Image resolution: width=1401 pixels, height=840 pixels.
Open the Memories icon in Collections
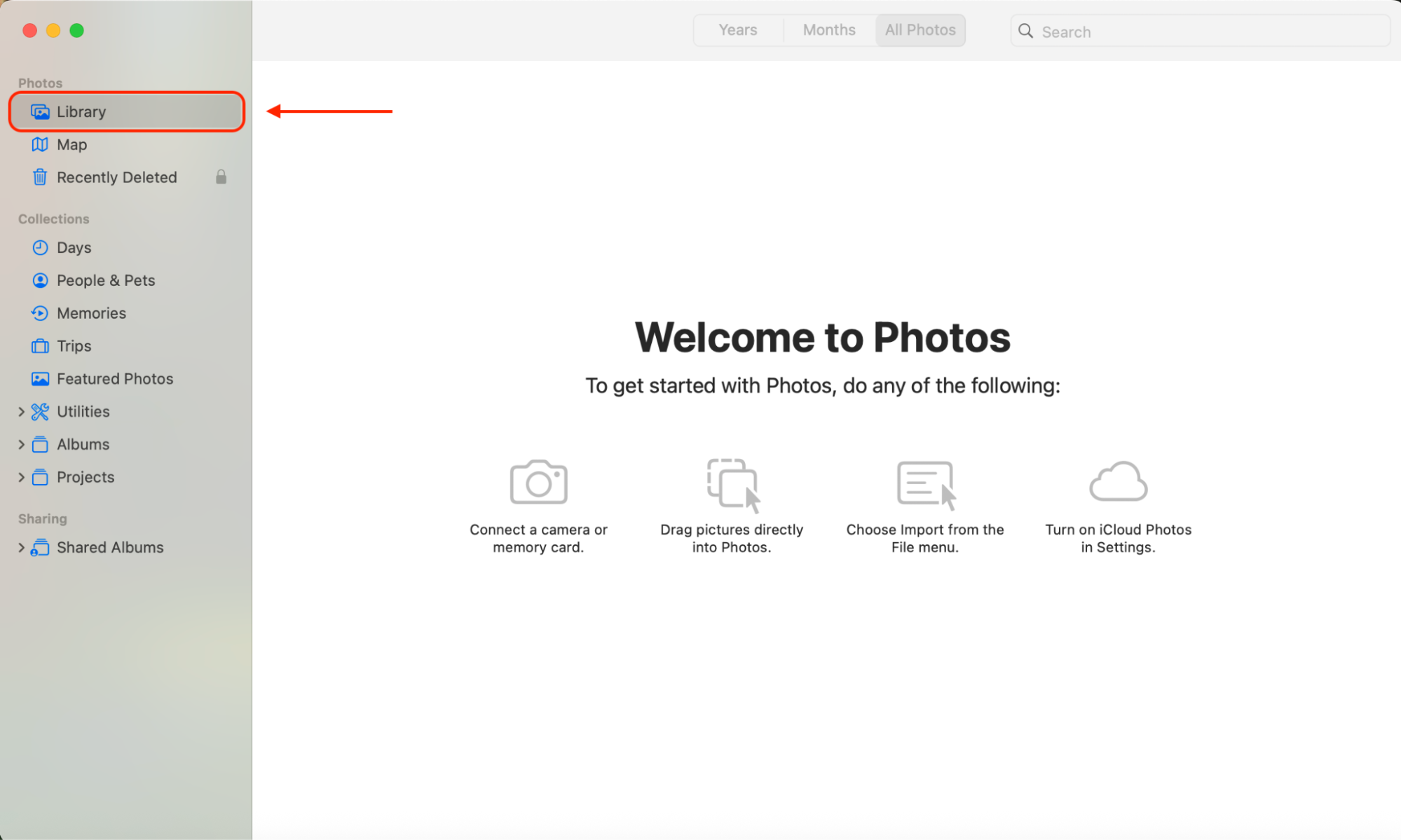pyautogui.click(x=40, y=312)
